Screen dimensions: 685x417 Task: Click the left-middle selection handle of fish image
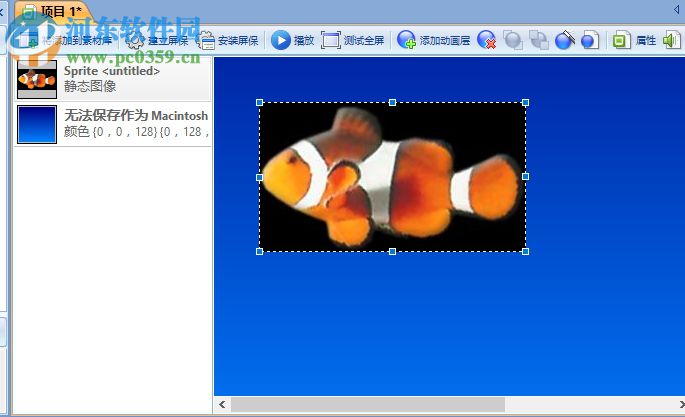click(x=259, y=177)
